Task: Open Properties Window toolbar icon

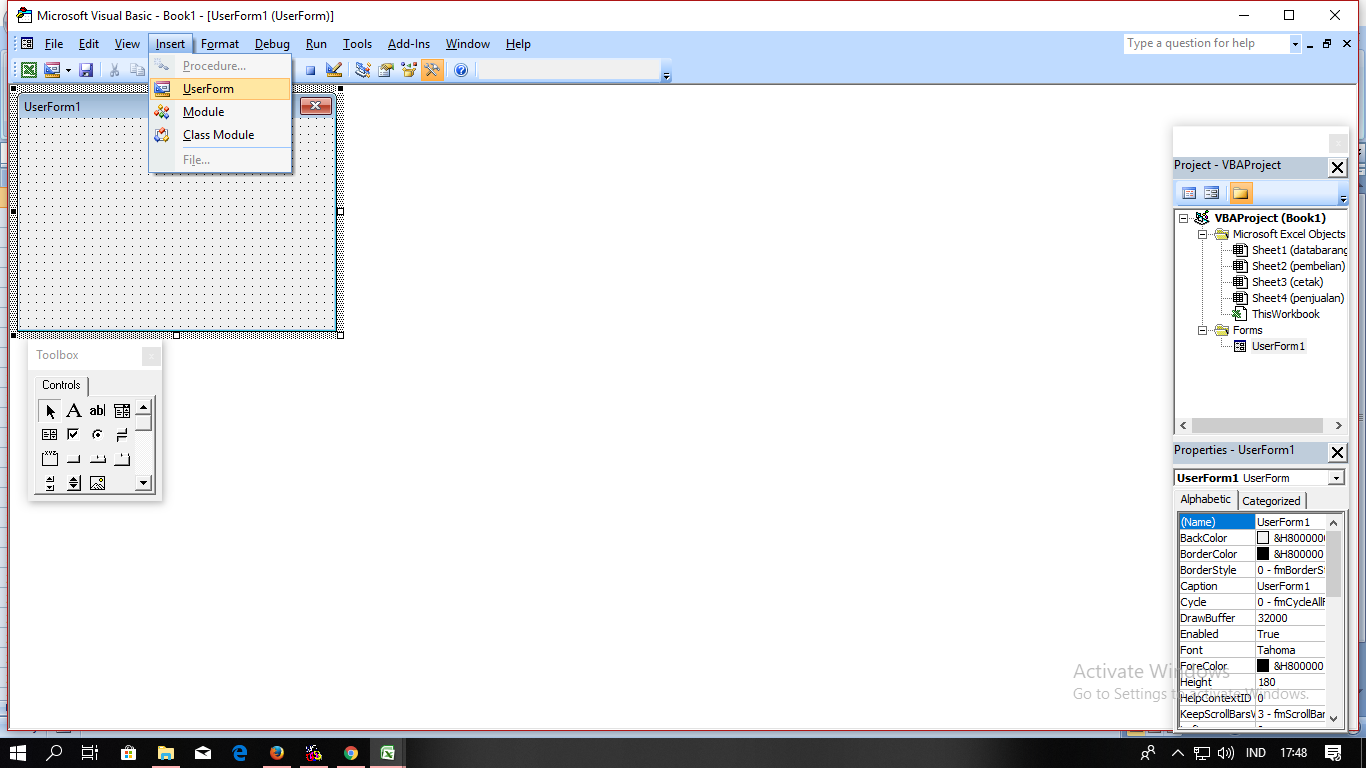Action: point(386,70)
